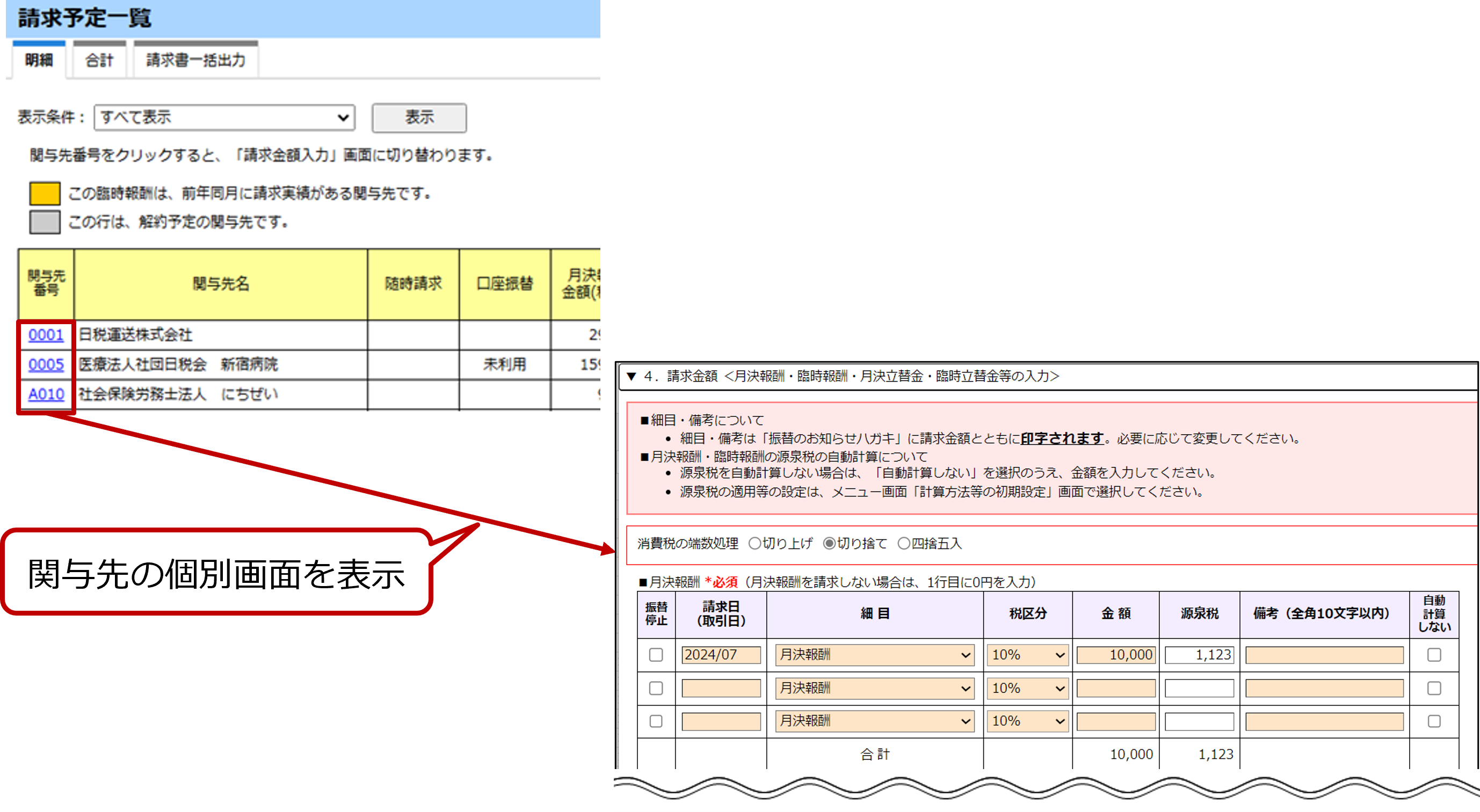The image size is (1480, 812).
Task: Open the 請求書一括出力 tab
Action: pos(195,60)
